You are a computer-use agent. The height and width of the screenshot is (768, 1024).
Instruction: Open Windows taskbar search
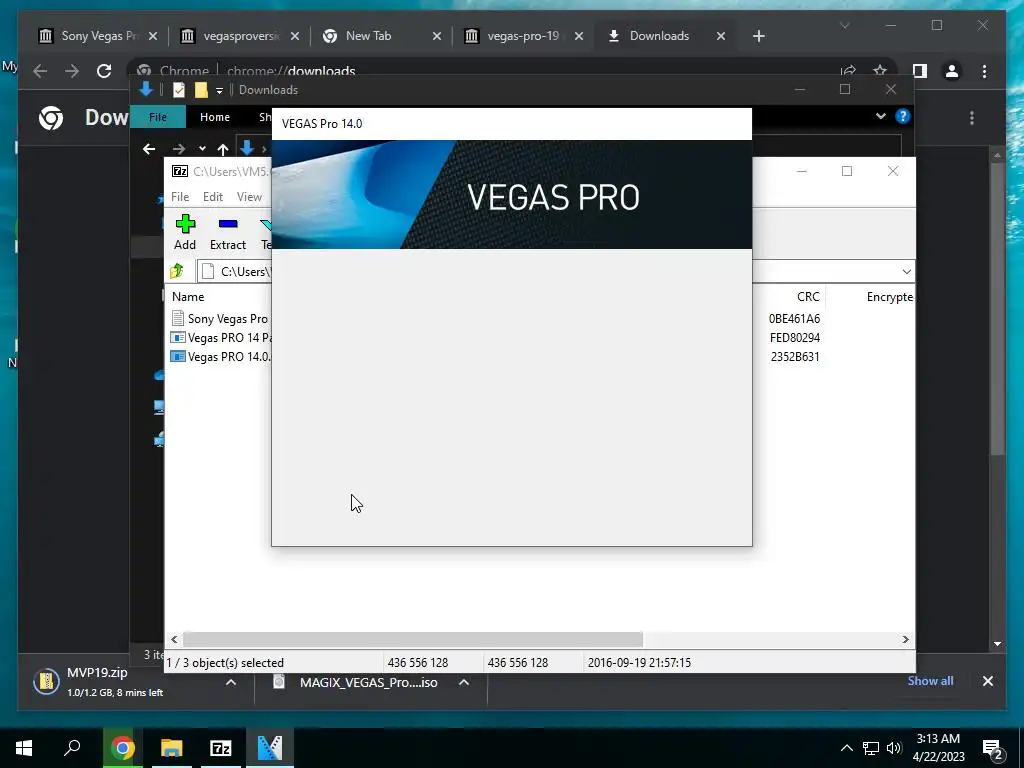pyautogui.click(x=72, y=748)
